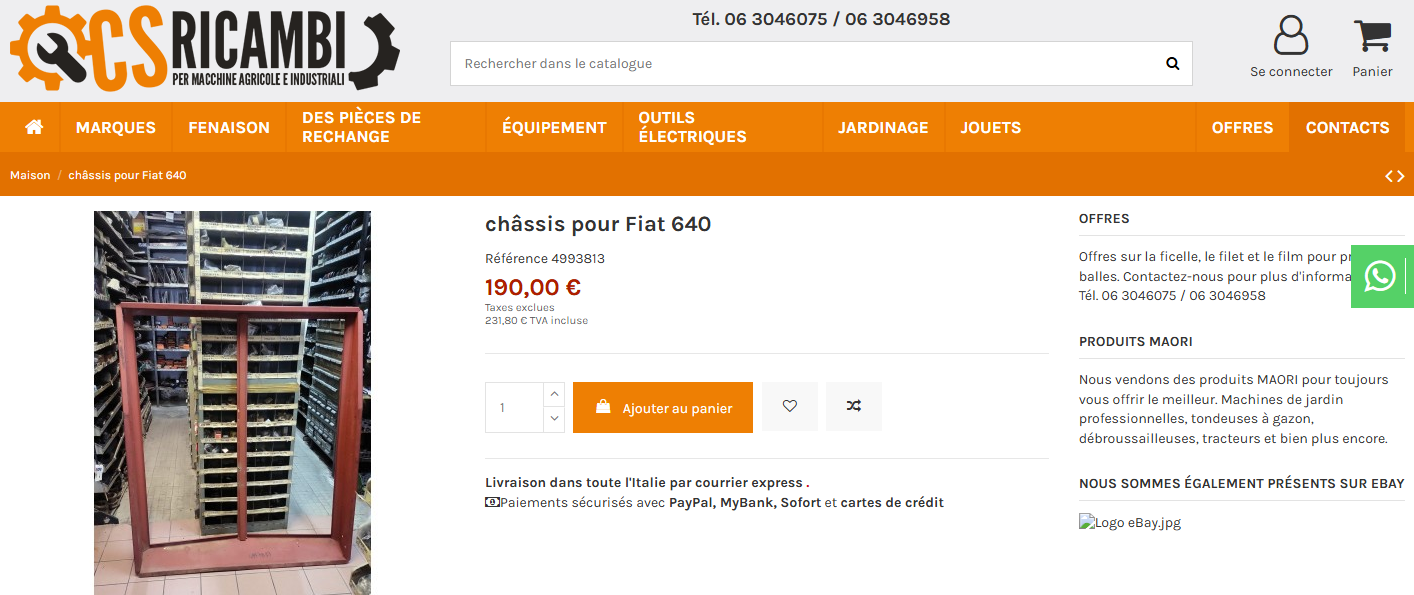The width and height of the screenshot is (1414, 595).
Task: Add product to wishlist with heart icon
Action: click(790, 407)
